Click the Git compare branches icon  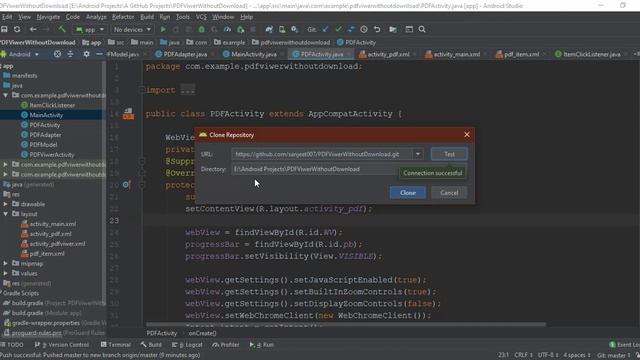coord(351,29)
